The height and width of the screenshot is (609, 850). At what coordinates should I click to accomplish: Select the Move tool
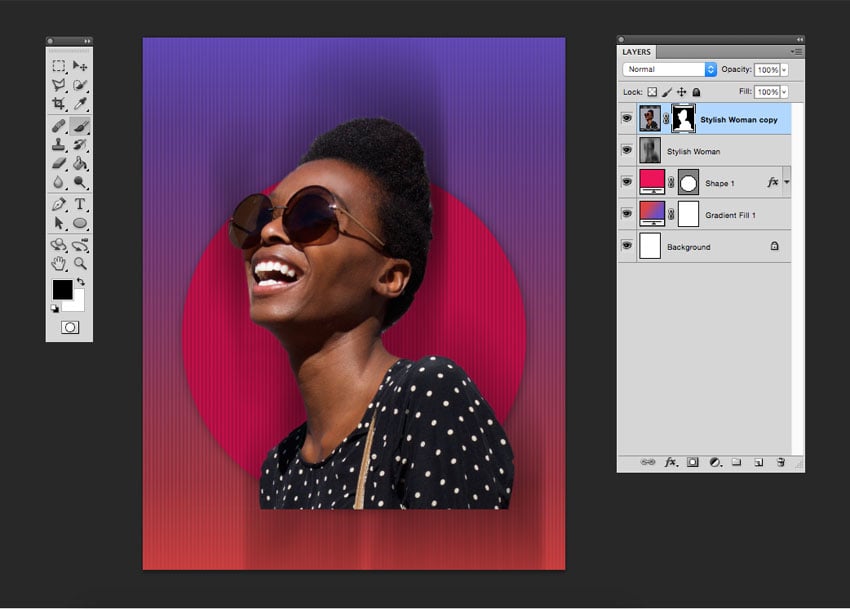click(80, 66)
